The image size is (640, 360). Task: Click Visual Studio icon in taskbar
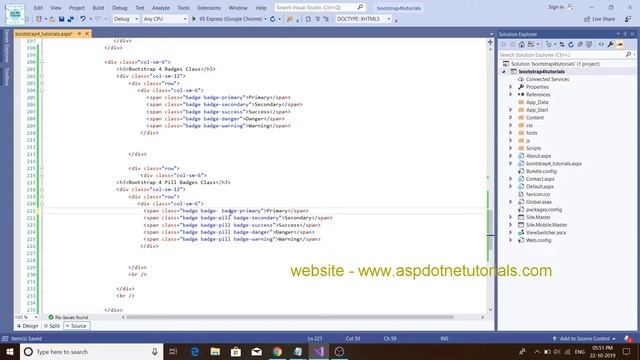318,351
